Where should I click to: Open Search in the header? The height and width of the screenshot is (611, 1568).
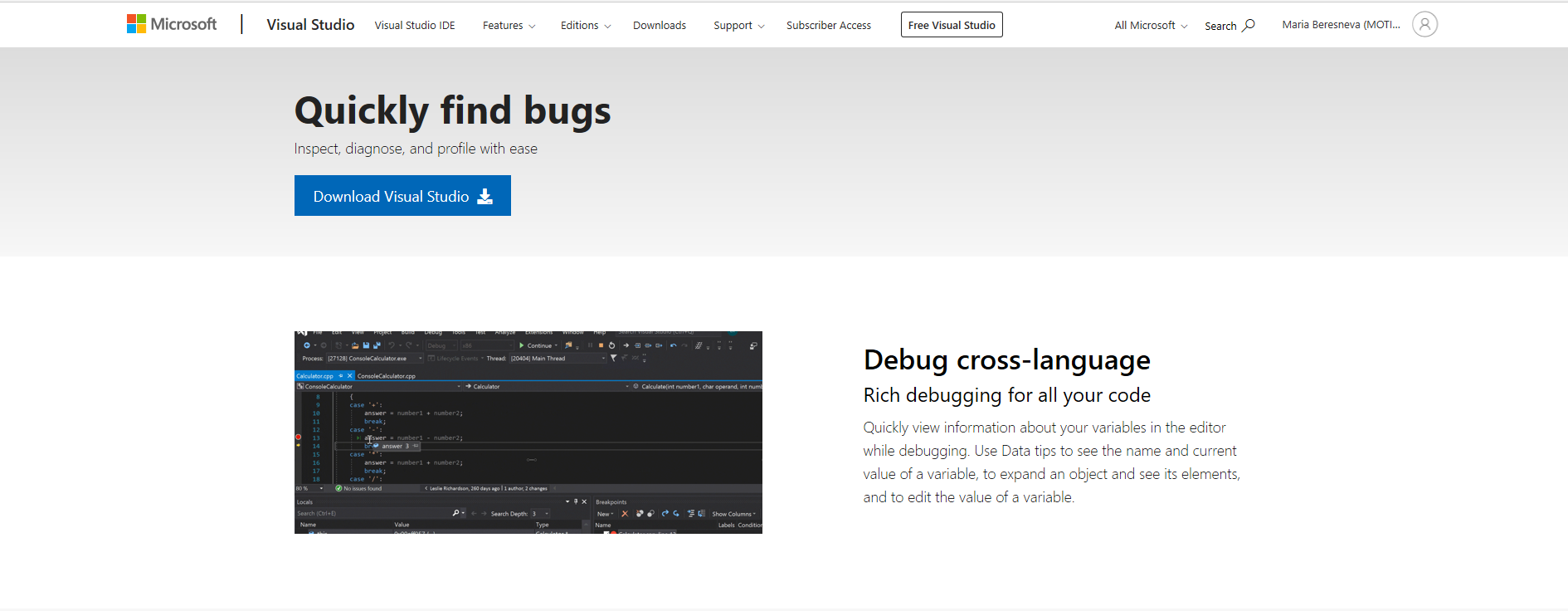tap(1230, 26)
